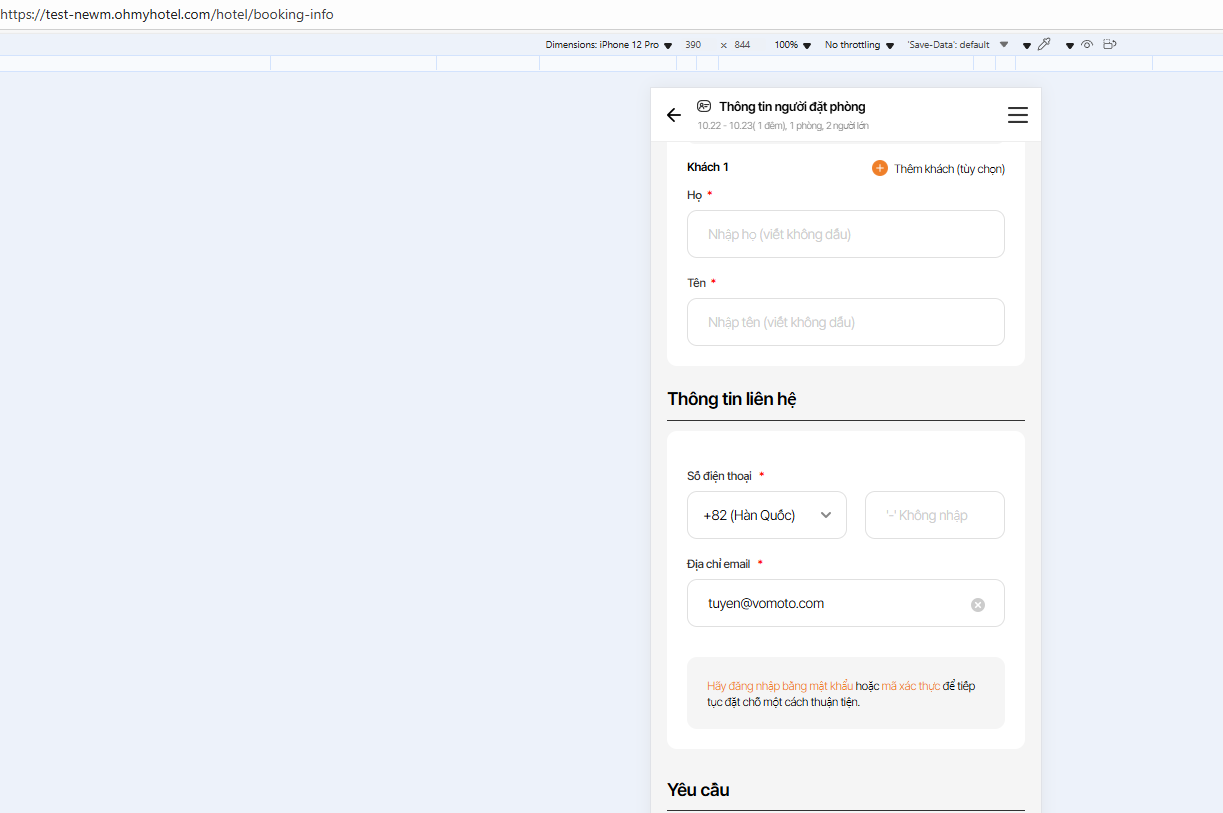Click the email address field tuyen@vomoto.com
The height and width of the screenshot is (813, 1223).
tap(846, 603)
